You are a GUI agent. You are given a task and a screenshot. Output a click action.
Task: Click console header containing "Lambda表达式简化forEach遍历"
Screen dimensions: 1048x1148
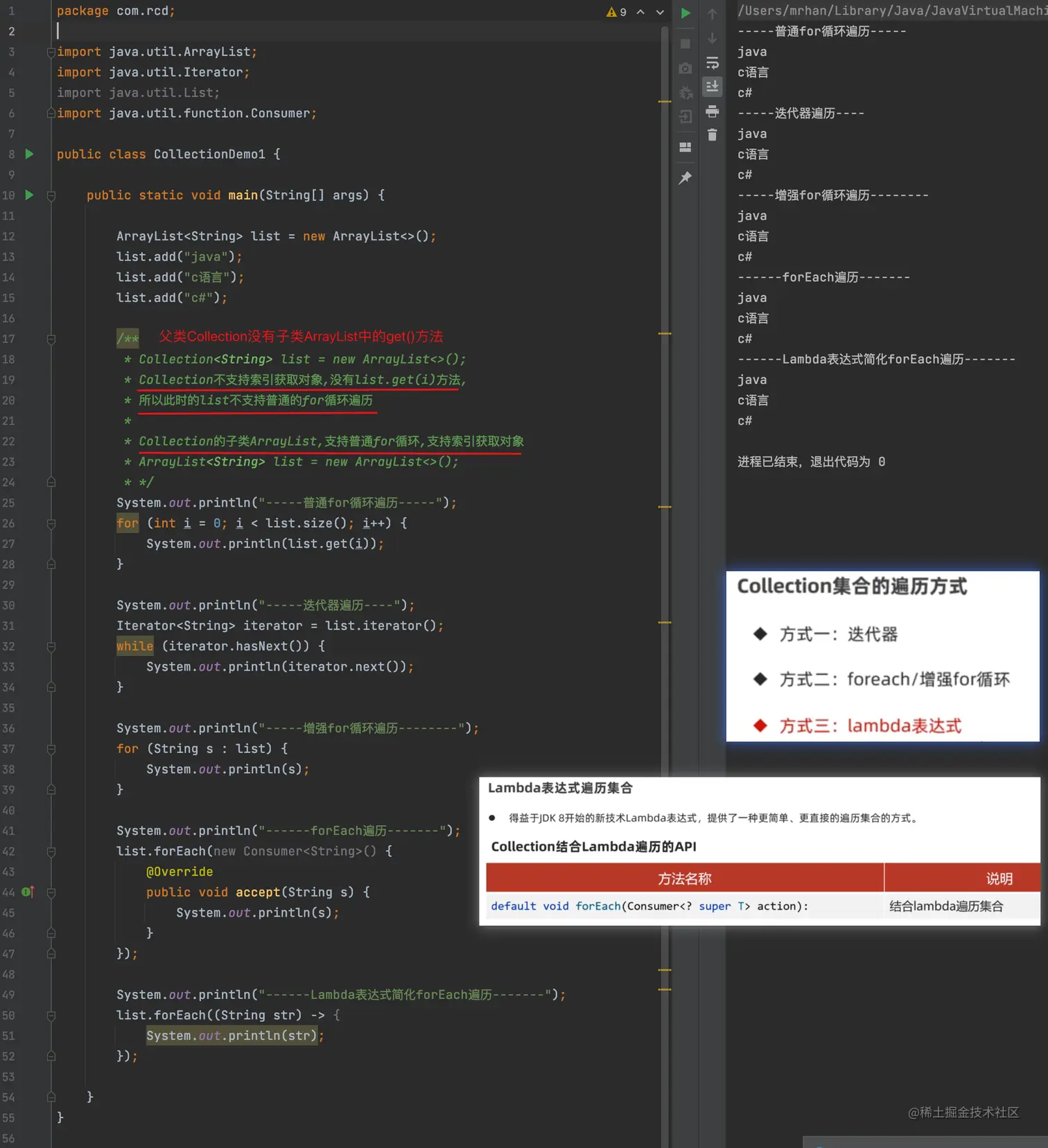(x=876, y=359)
